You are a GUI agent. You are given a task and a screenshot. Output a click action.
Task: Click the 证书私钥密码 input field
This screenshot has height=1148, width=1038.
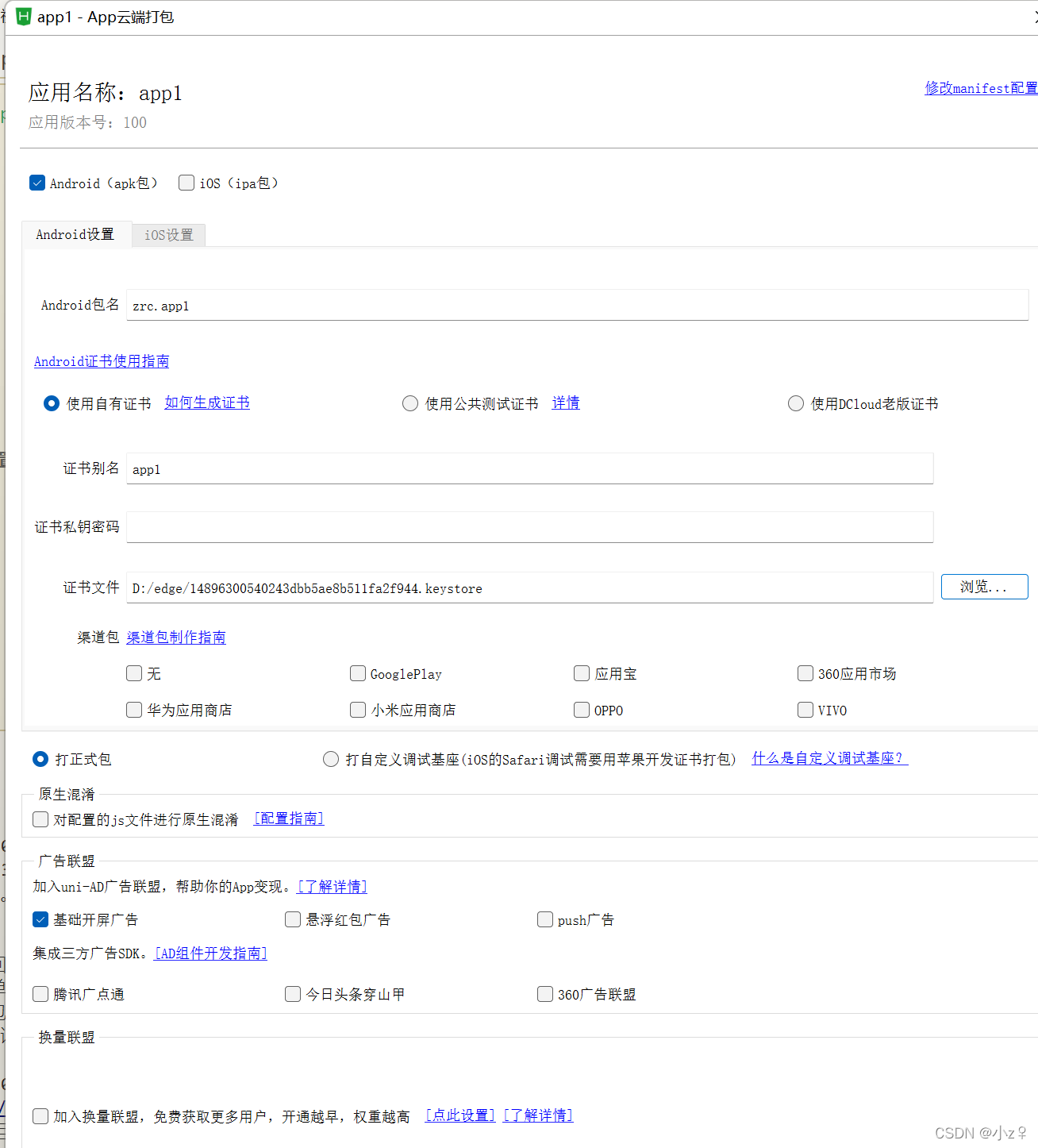pyautogui.click(x=529, y=526)
